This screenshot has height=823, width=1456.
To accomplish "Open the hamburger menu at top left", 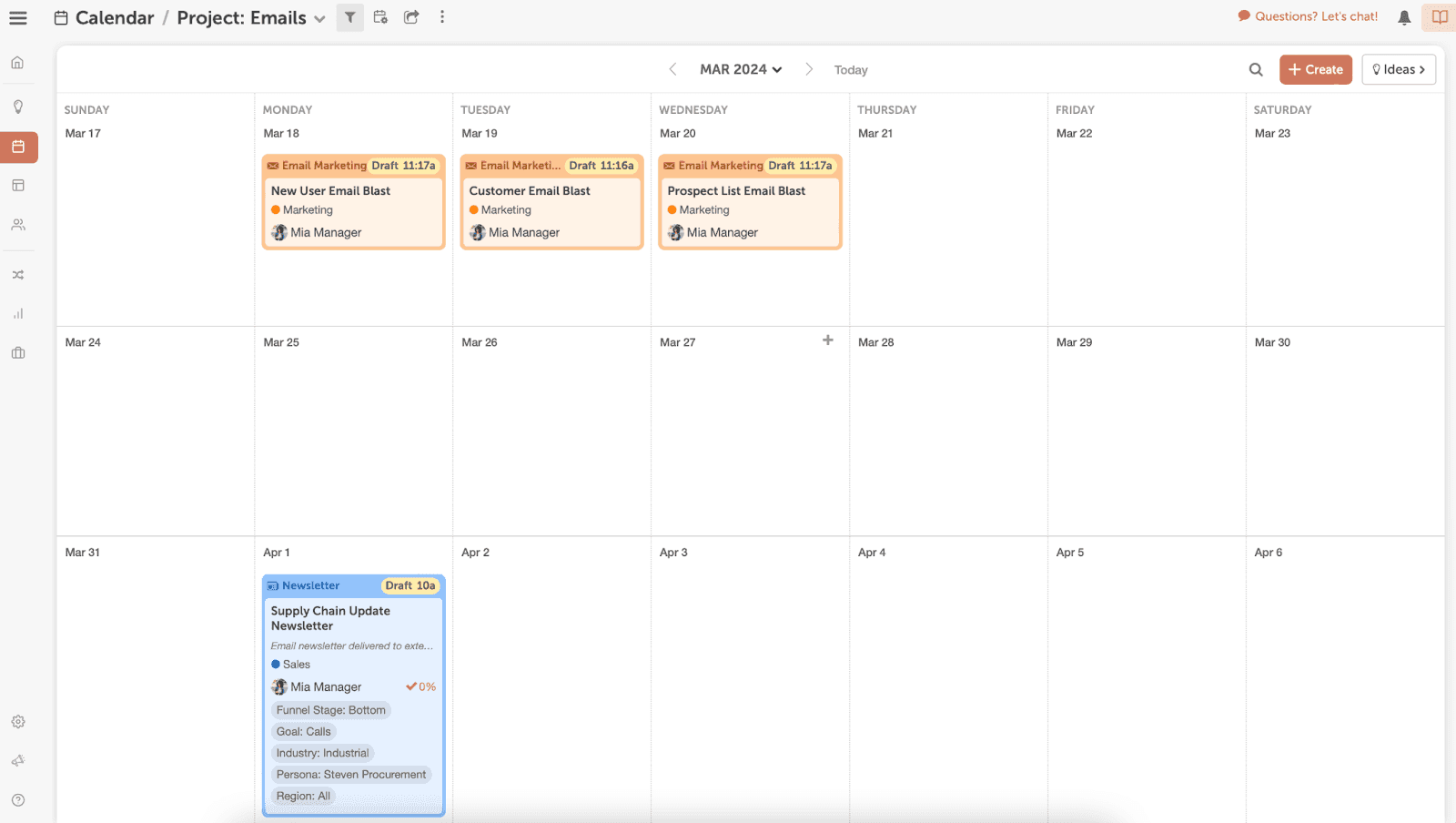I will coord(18,17).
